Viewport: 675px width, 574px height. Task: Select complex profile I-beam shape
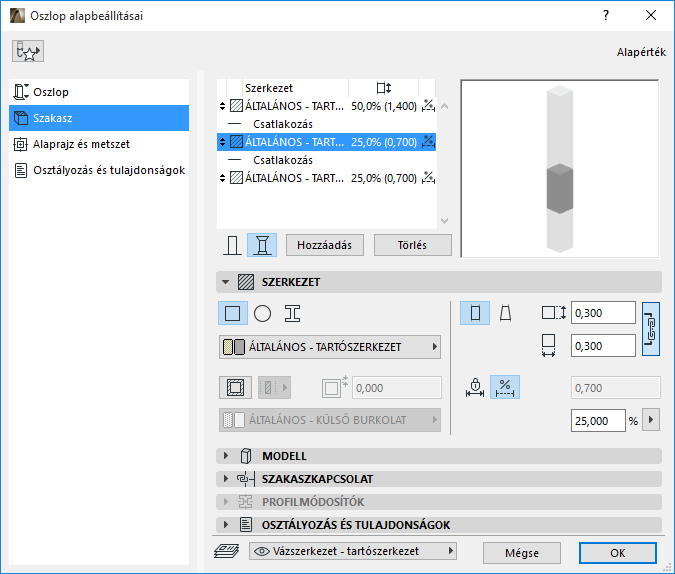coord(292,313)
